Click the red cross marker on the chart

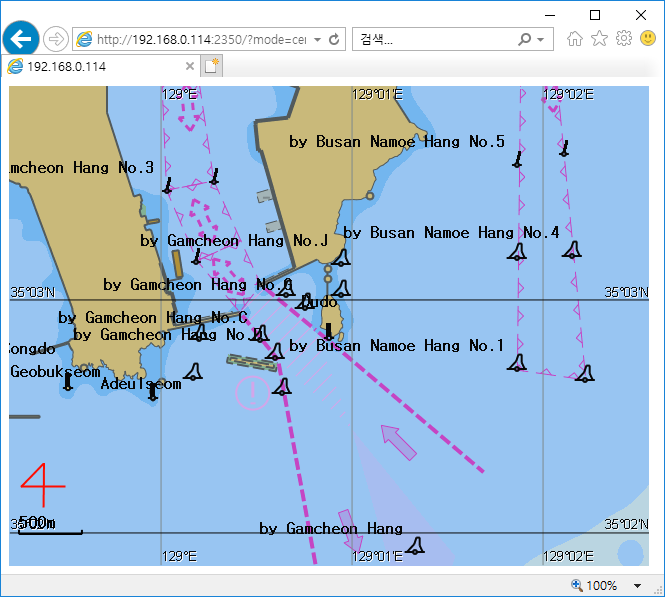(42, 487)
